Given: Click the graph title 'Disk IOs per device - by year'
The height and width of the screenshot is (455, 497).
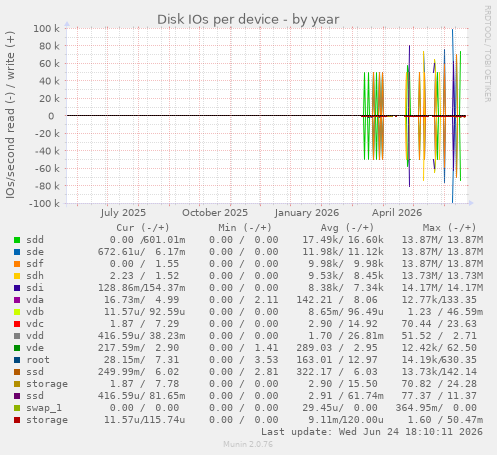Looking at the screenshot, I should [x=248, y=19].
